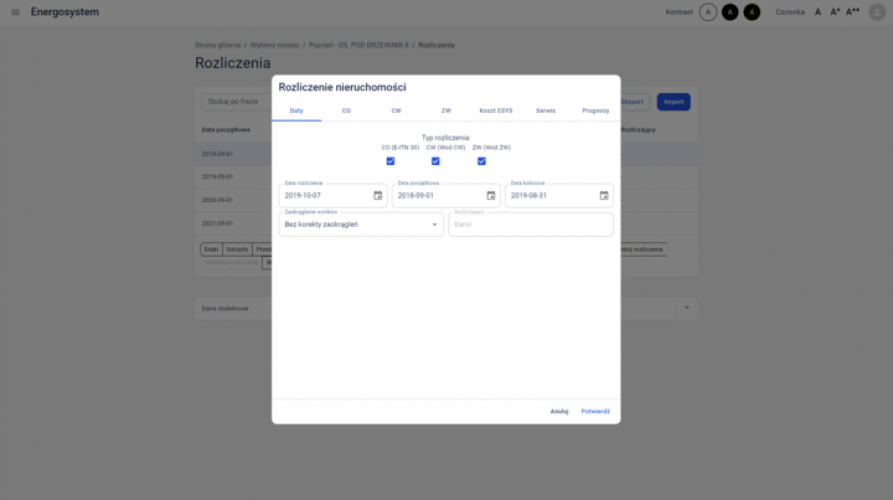Click the Potwierdź button

[x=595, y=411]
